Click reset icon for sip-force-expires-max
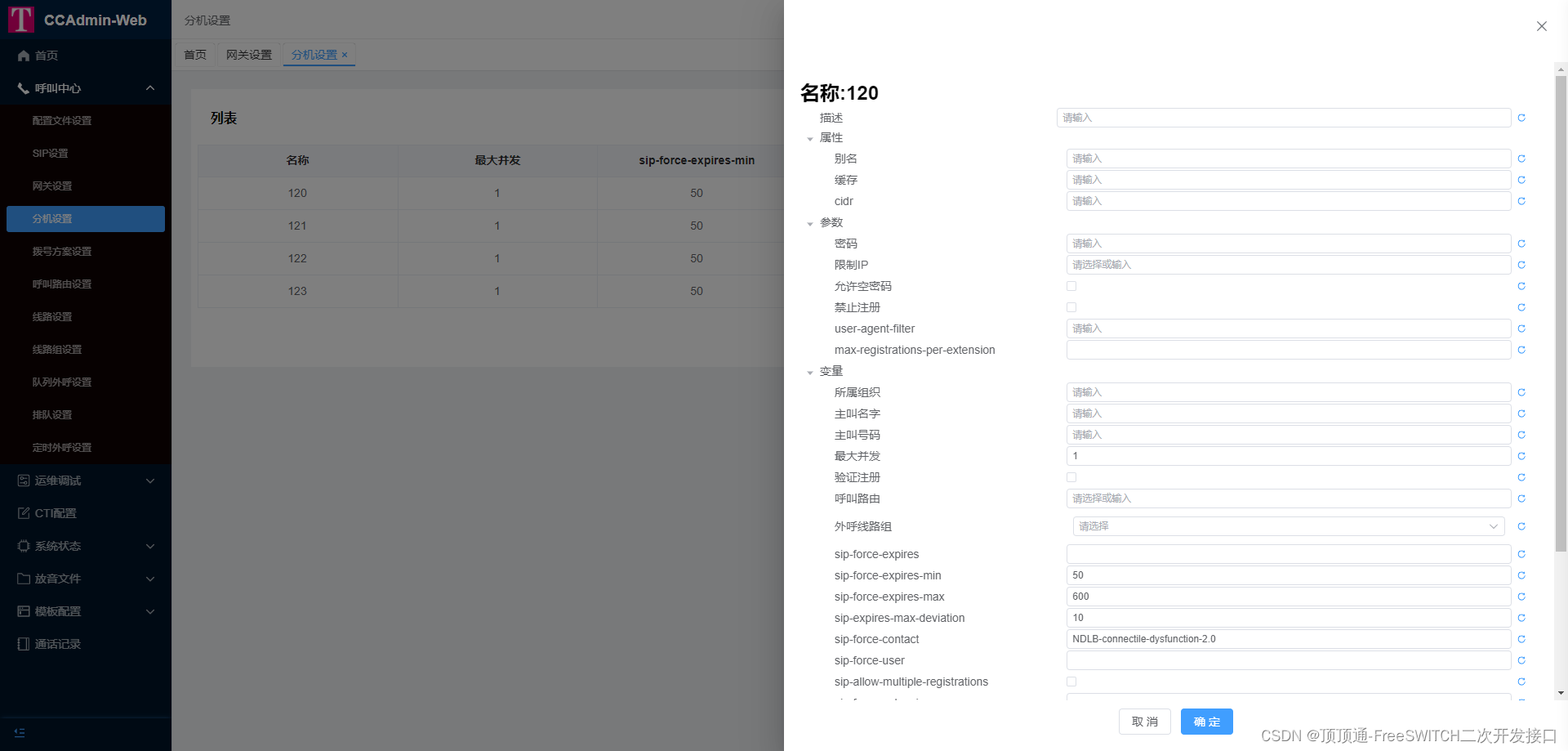Viewport: 1568px width, 751px height. [x=1521, y=597]
